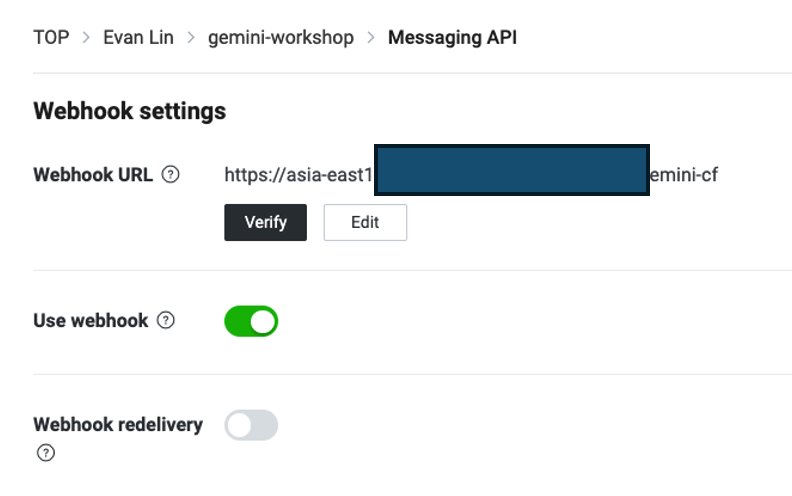Viewport: 792px width, 496px height.
Task: Click the Webhook URL label
Action: coord(93,175)
